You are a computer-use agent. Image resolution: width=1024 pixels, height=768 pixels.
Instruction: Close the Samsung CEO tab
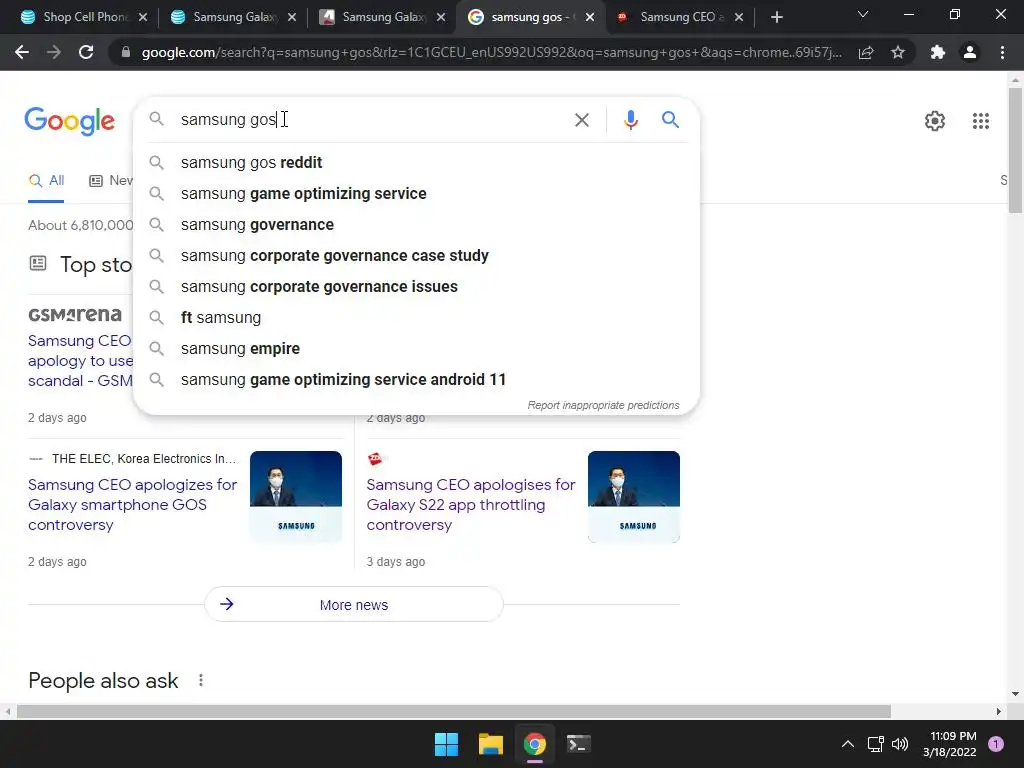[739, 17]
